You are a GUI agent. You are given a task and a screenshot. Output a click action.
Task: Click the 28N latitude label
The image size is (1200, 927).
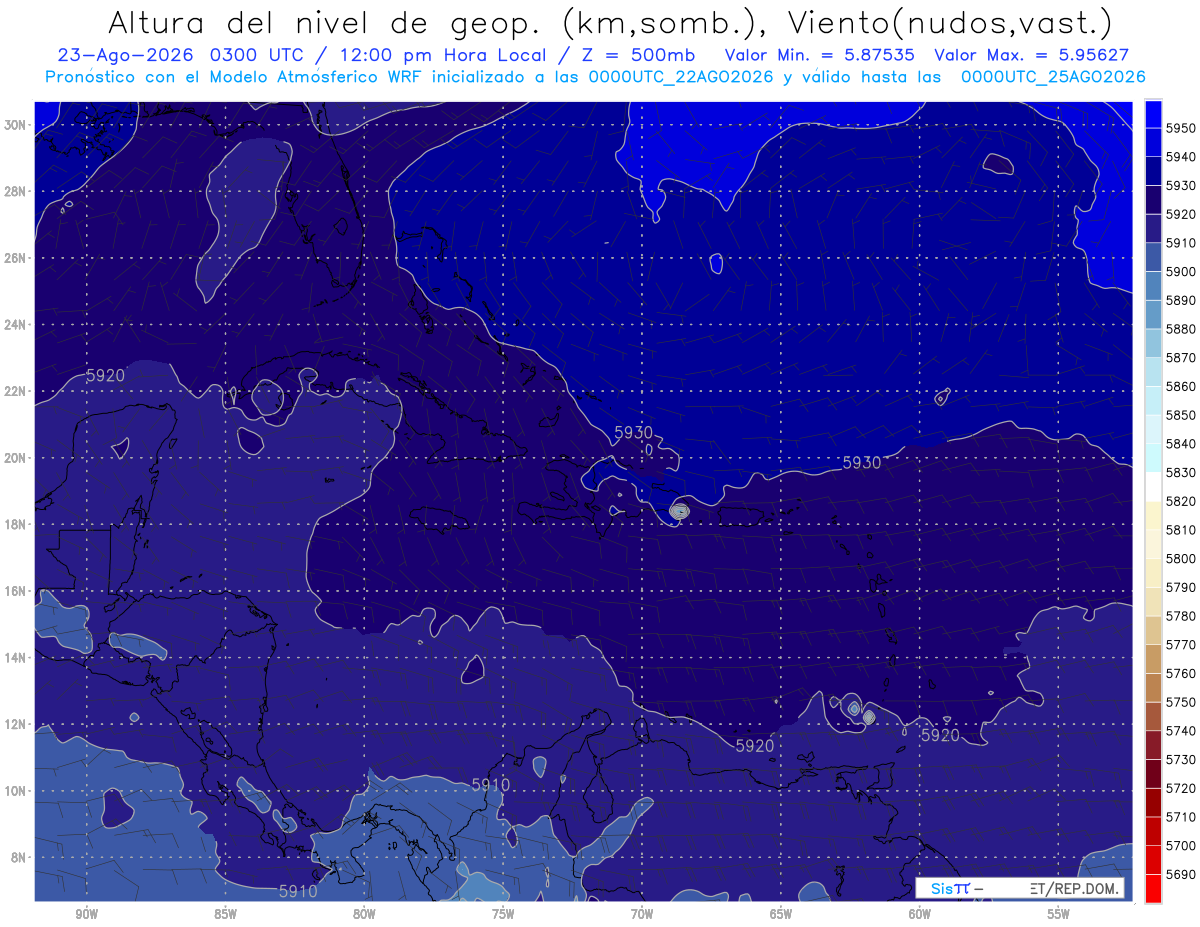pos(17,191)
